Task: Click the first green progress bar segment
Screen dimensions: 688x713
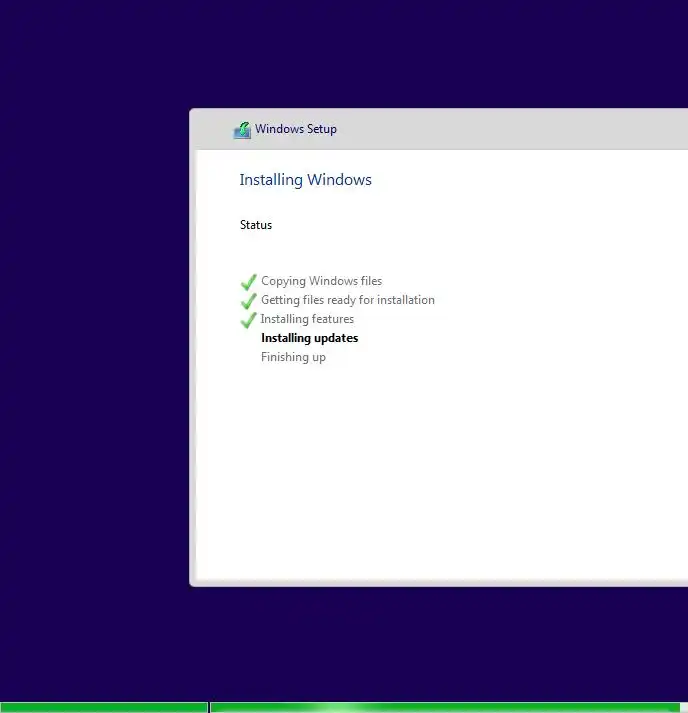Action: 104,708
